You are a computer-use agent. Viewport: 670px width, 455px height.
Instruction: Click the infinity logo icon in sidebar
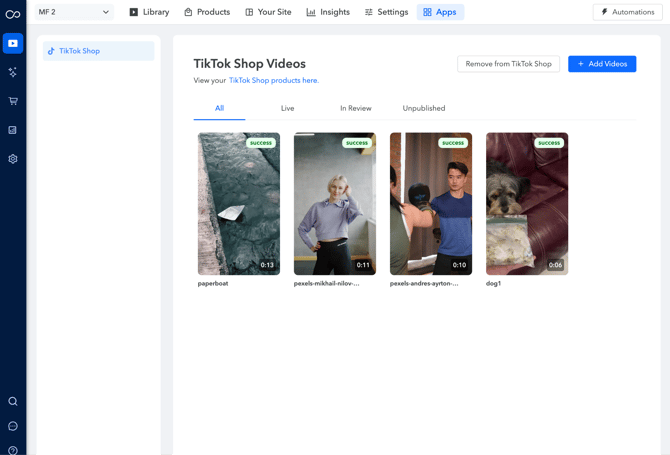(x=13, y=14)
